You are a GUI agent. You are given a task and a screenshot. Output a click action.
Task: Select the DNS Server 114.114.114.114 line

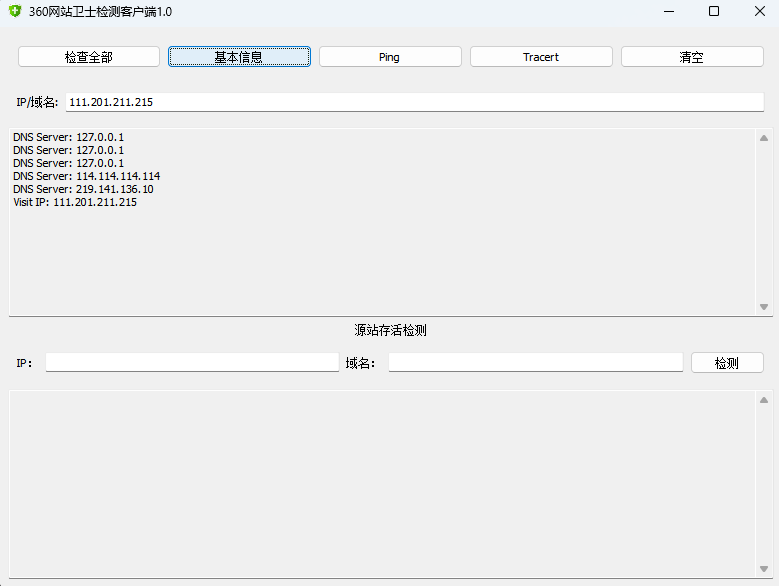(x=86, y=176)
